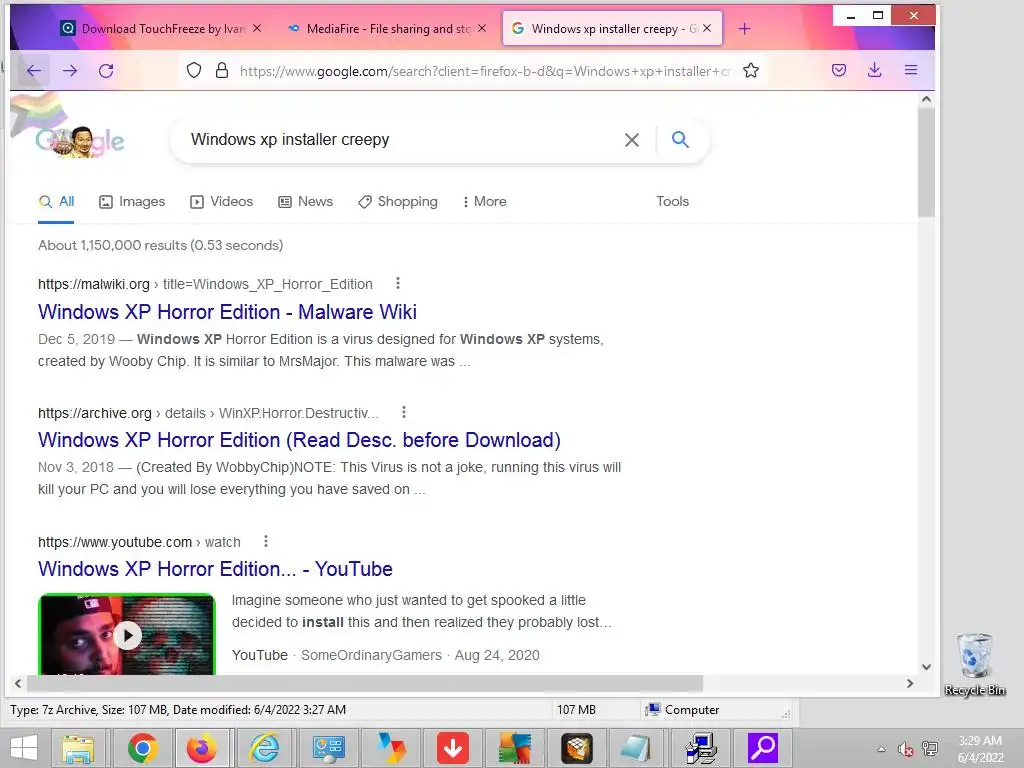Go back to the previous page
This screenshot has height=768, width=1024.
click(x=34, y=71)
